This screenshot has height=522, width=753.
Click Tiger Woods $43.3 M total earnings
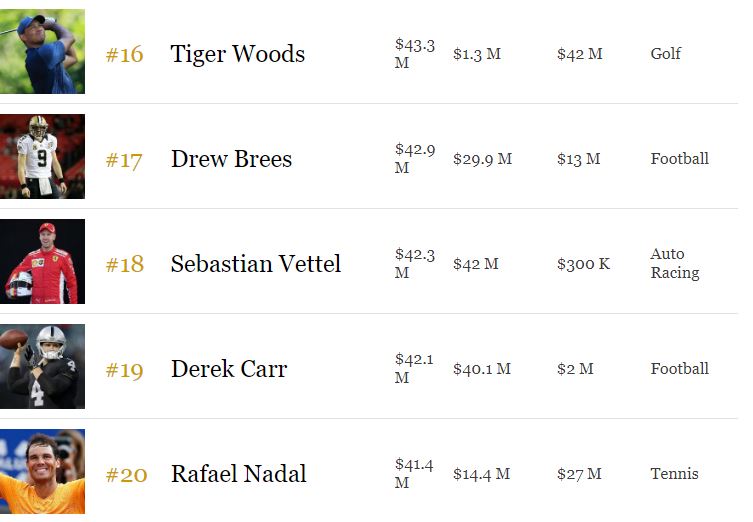[x=414, y=53]
